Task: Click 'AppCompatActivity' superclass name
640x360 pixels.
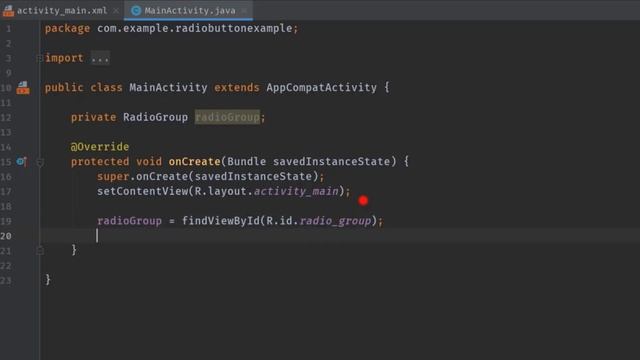Action: [x=322, y=87]
